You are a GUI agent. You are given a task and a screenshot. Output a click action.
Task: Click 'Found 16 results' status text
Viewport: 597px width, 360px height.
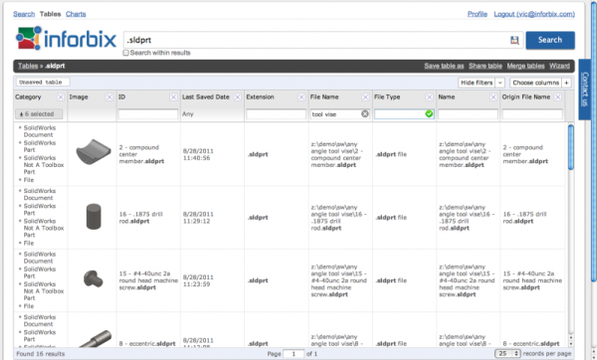pos(40,354)
